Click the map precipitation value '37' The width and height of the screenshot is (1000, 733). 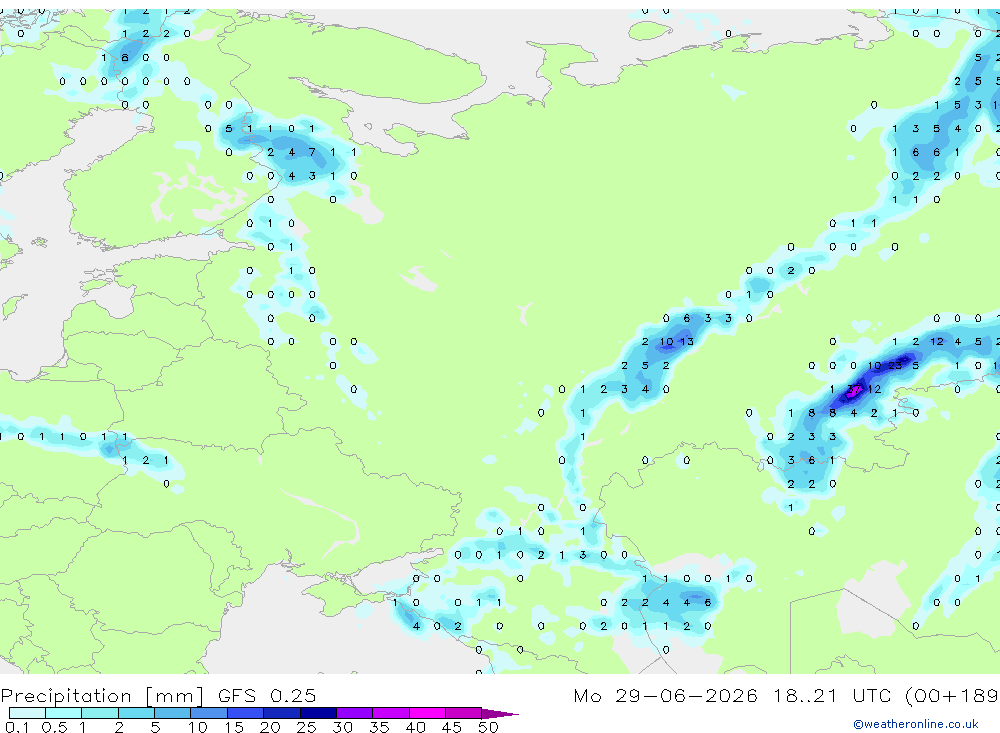click(853, 389)
